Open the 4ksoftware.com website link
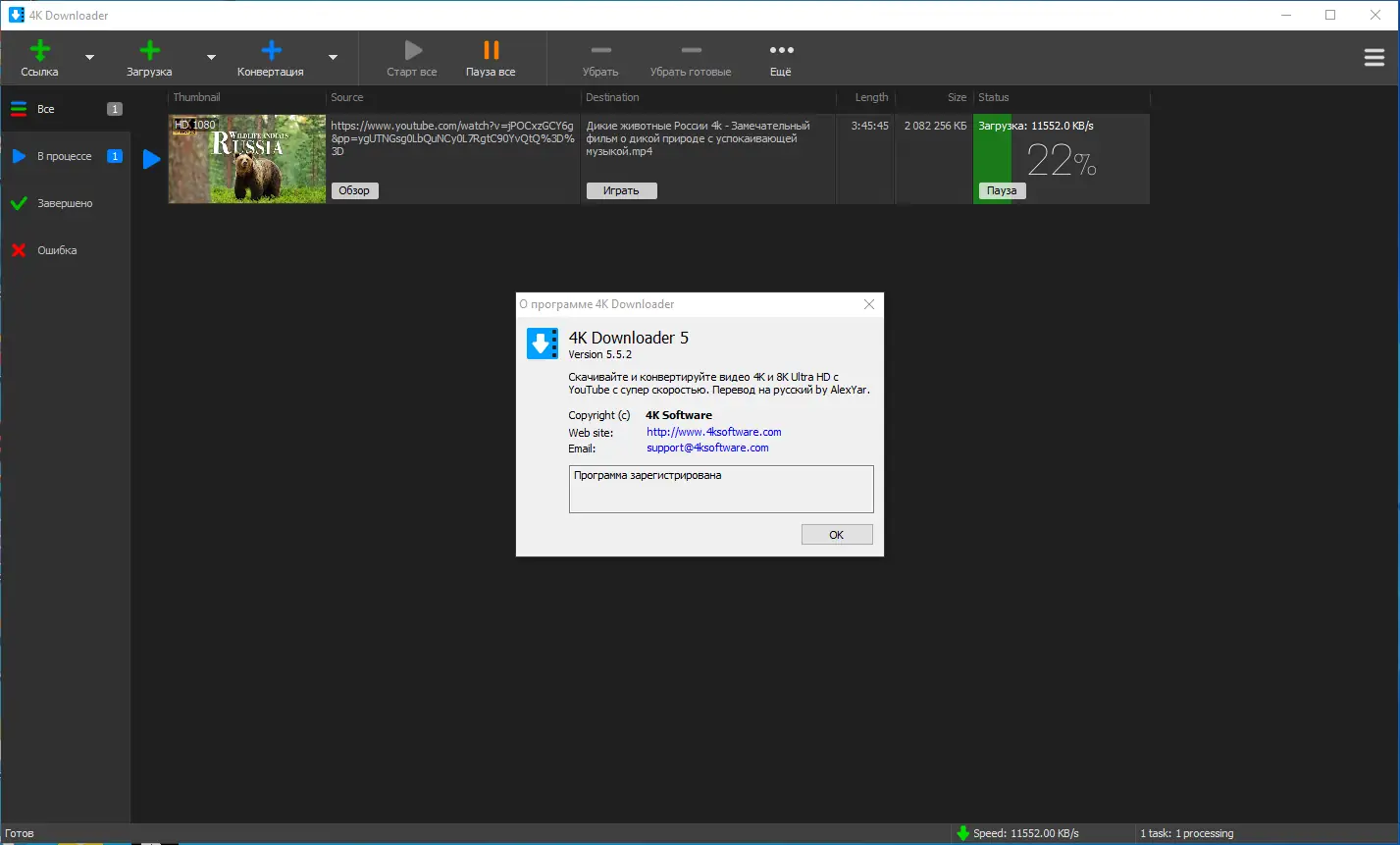Image resolution: width=1400 pixels, height=845 pixels. tap(713, 432)
